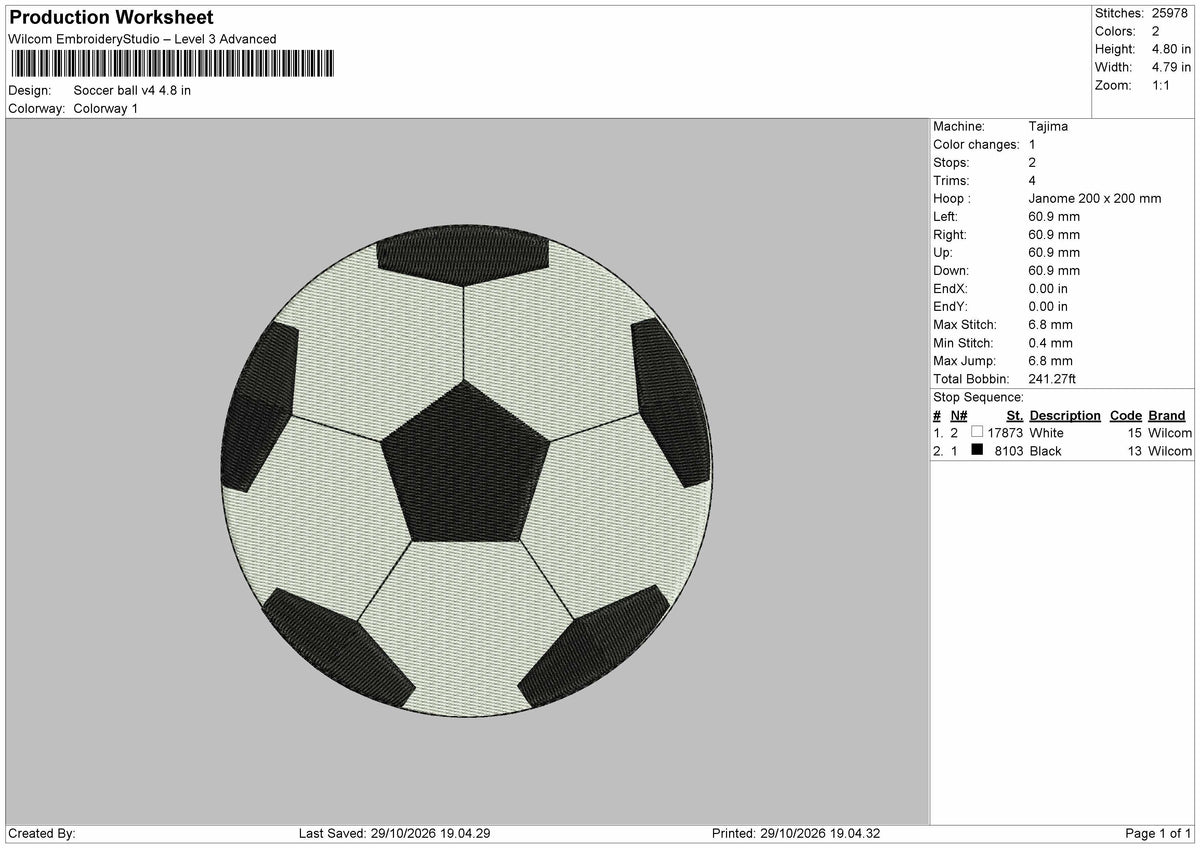Select the Machine value 'Tajima'
This screenshot has height=848, width=1200.
pyautogui.click(x=1048, y=126)
